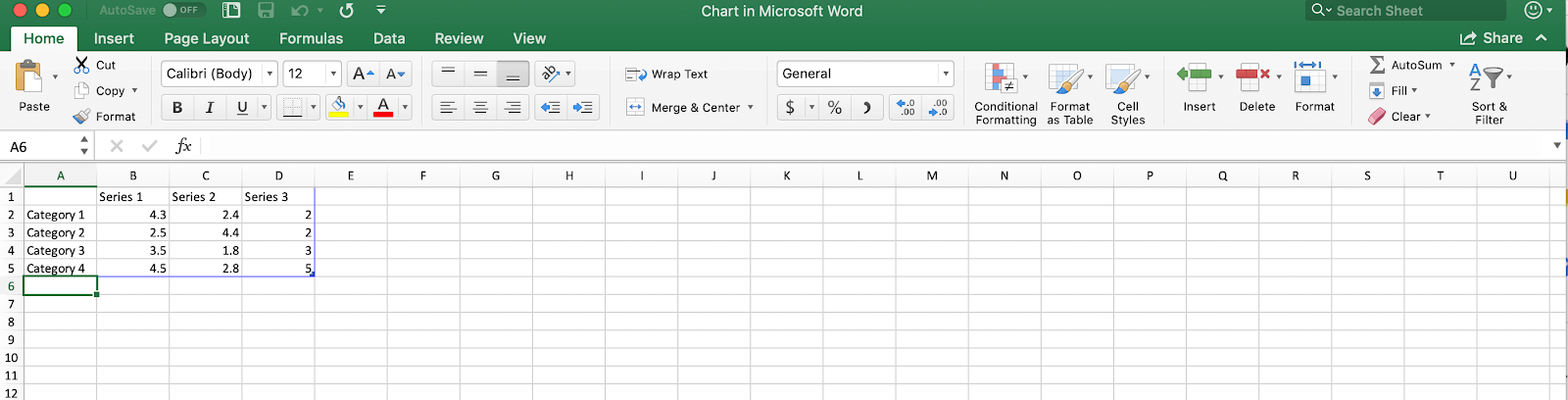Expand the Merge & Center dropdown arrow
The width and height of the screenshot is (1568, 400).
coord(751,108)
